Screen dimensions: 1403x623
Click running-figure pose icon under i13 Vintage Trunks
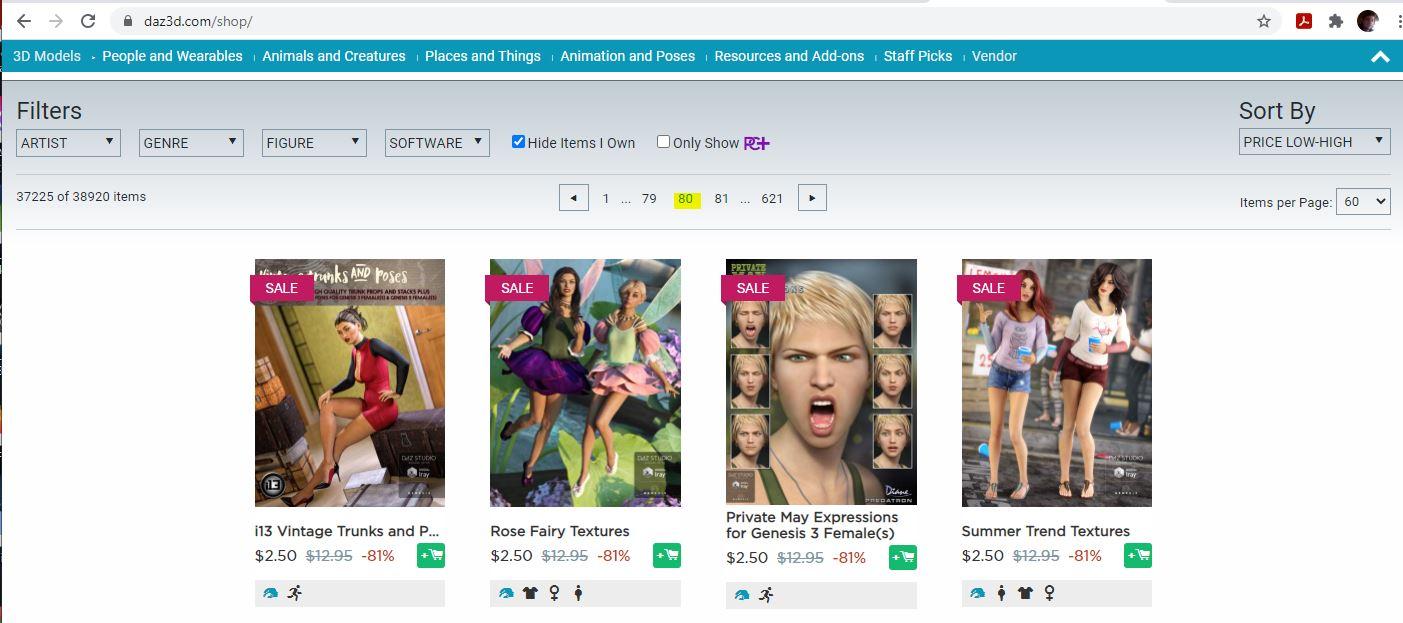(x=294, y=593)
